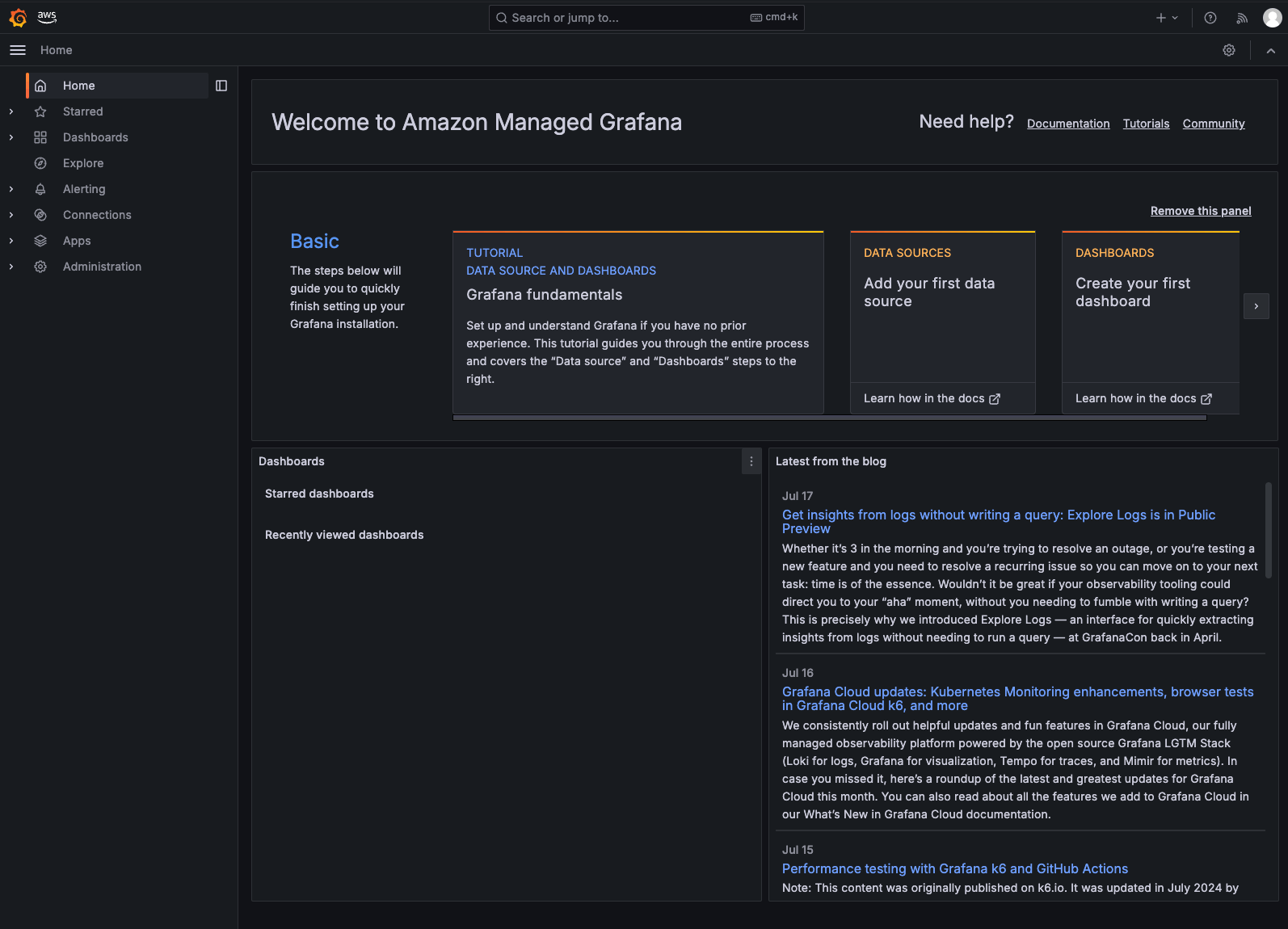1288x929 pixels.
Task: Open Grafana Cloud updates blog post
Action: point(1018,699)
